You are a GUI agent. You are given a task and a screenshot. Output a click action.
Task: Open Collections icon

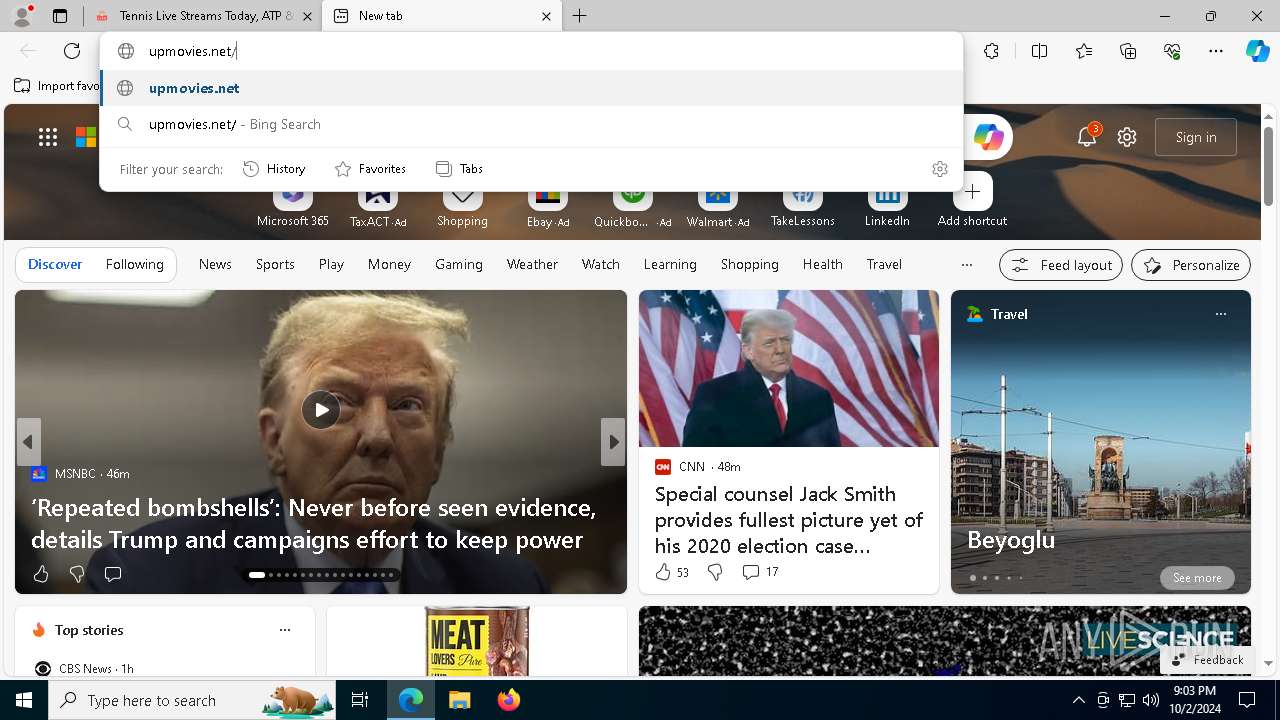[1128, 51]
